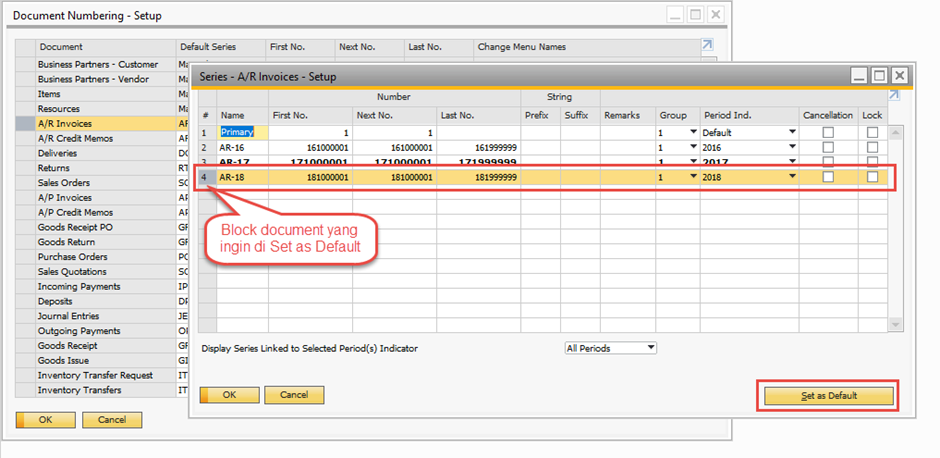
Task: Click First No. 161000001 for AR-16
Action: pos(311,147)
